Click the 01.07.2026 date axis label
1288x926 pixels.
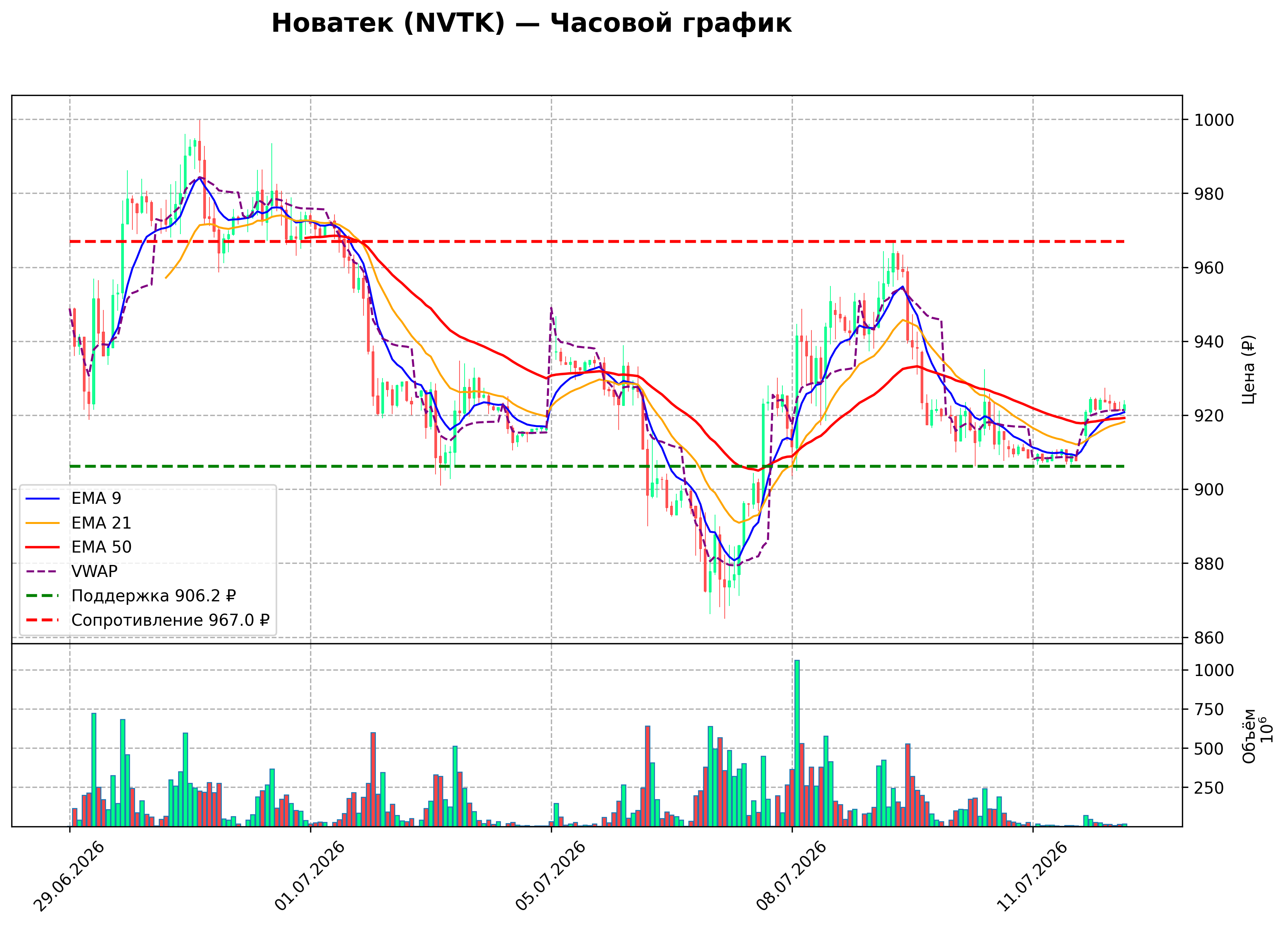pyautogui.click(x=310, y=877)
